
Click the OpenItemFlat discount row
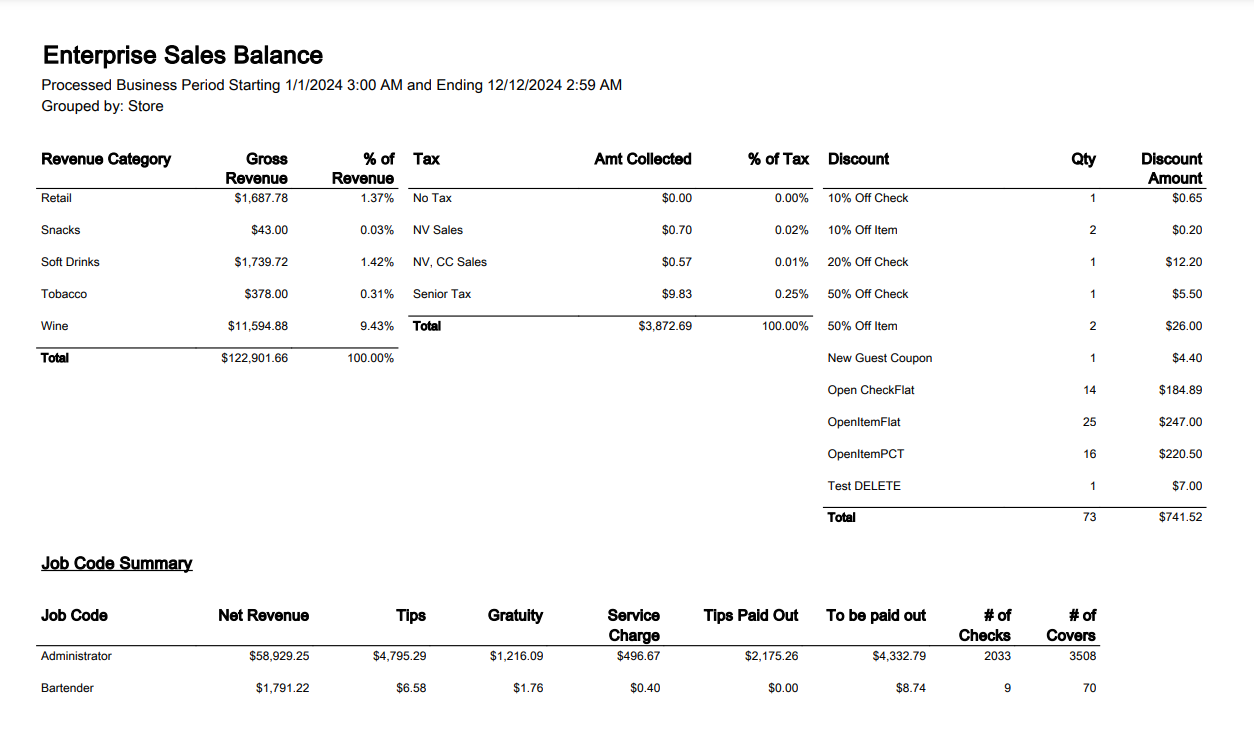click(864, 422)
